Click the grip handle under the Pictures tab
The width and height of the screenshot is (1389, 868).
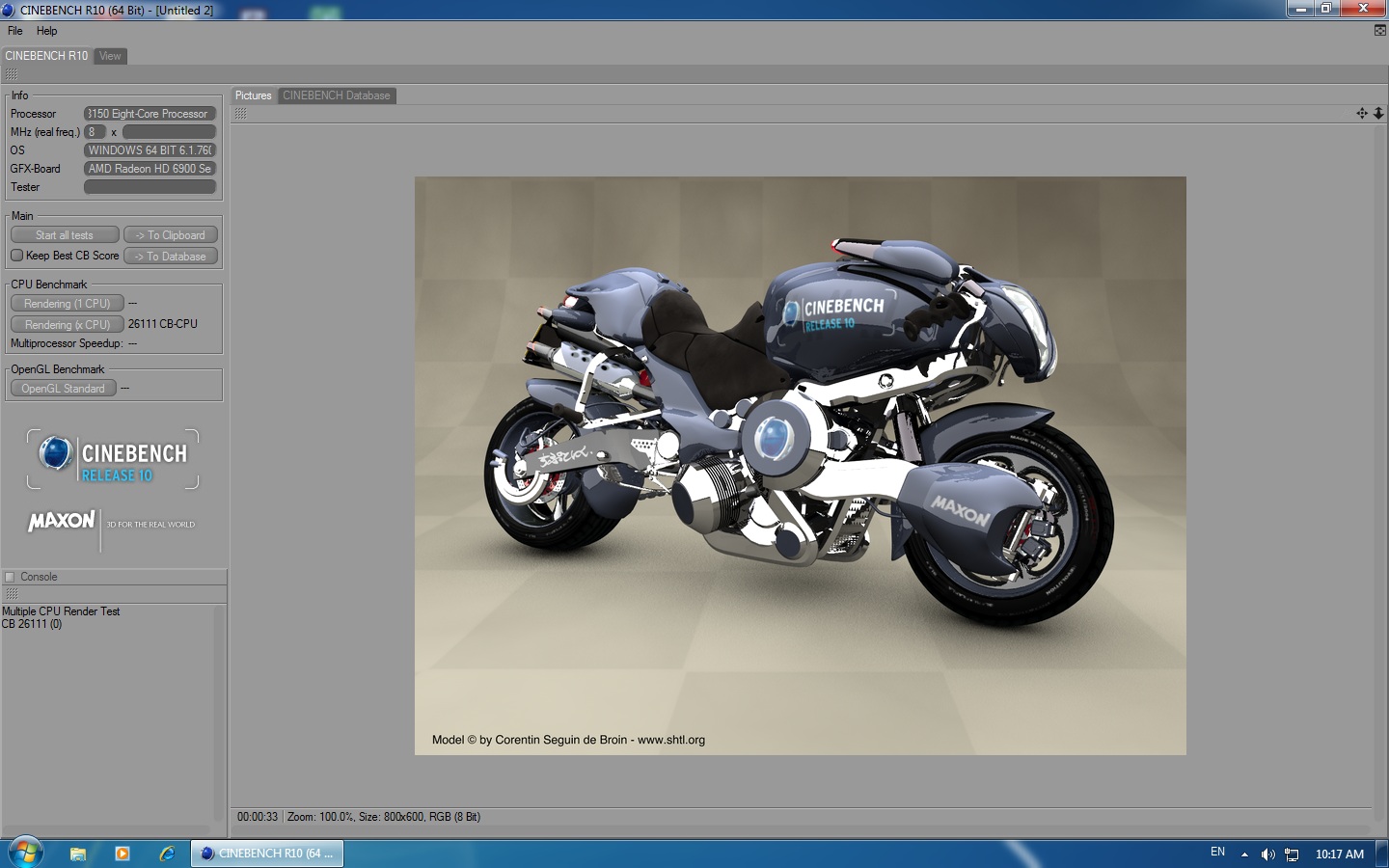point(240,114)
